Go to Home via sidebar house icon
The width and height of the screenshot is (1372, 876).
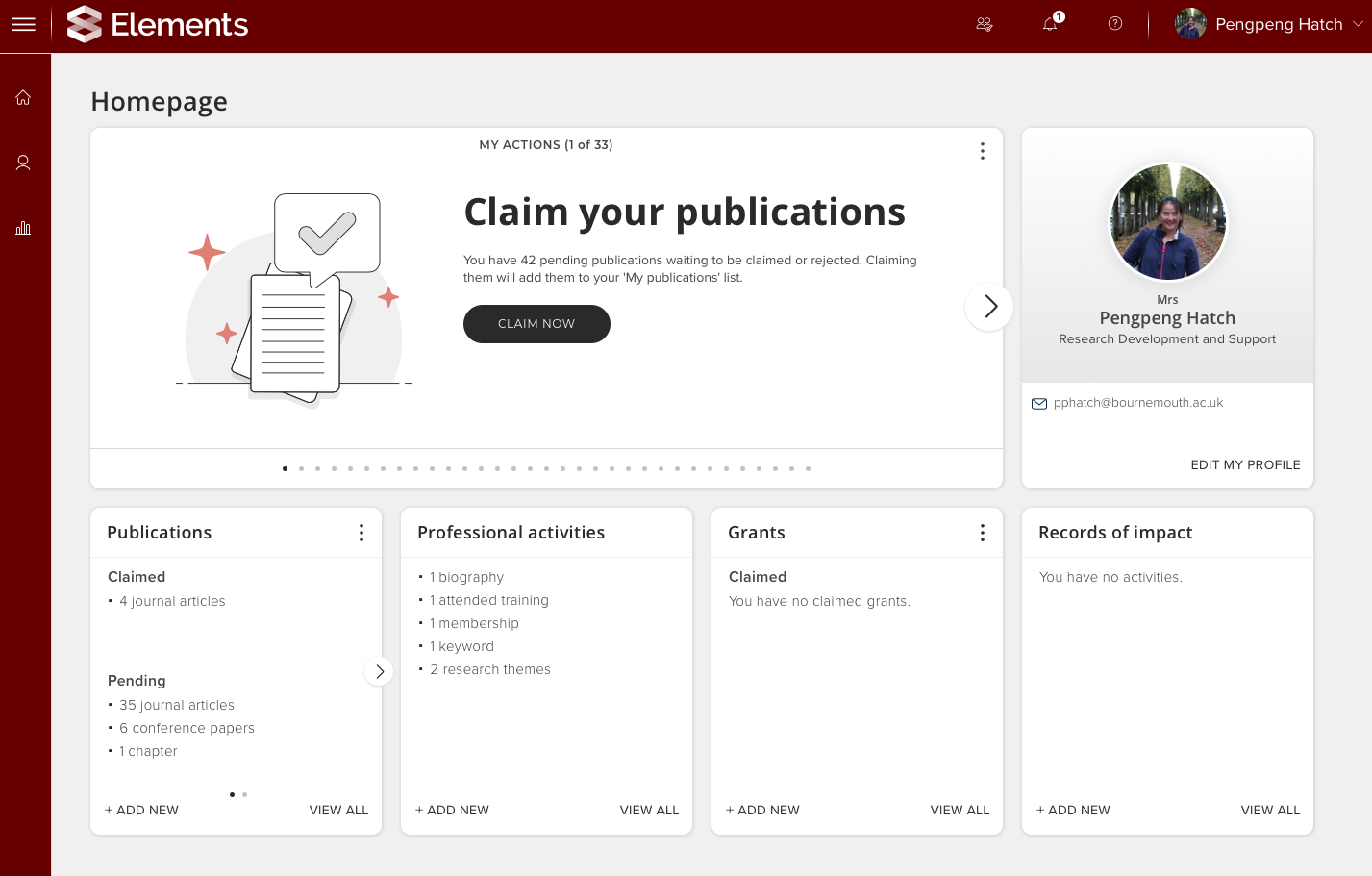23,97
